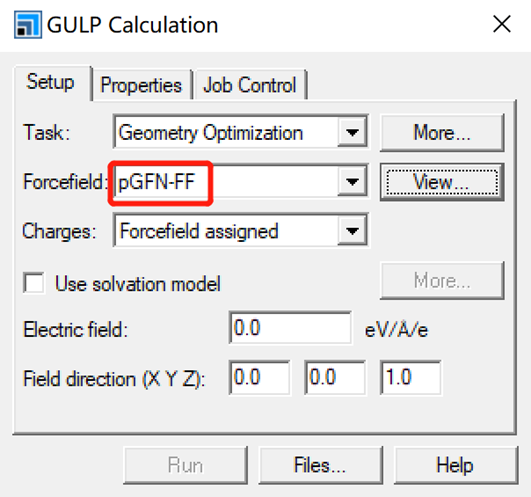Click the GULP Calculation window icon
531x497 pixels.
[28, 25]
